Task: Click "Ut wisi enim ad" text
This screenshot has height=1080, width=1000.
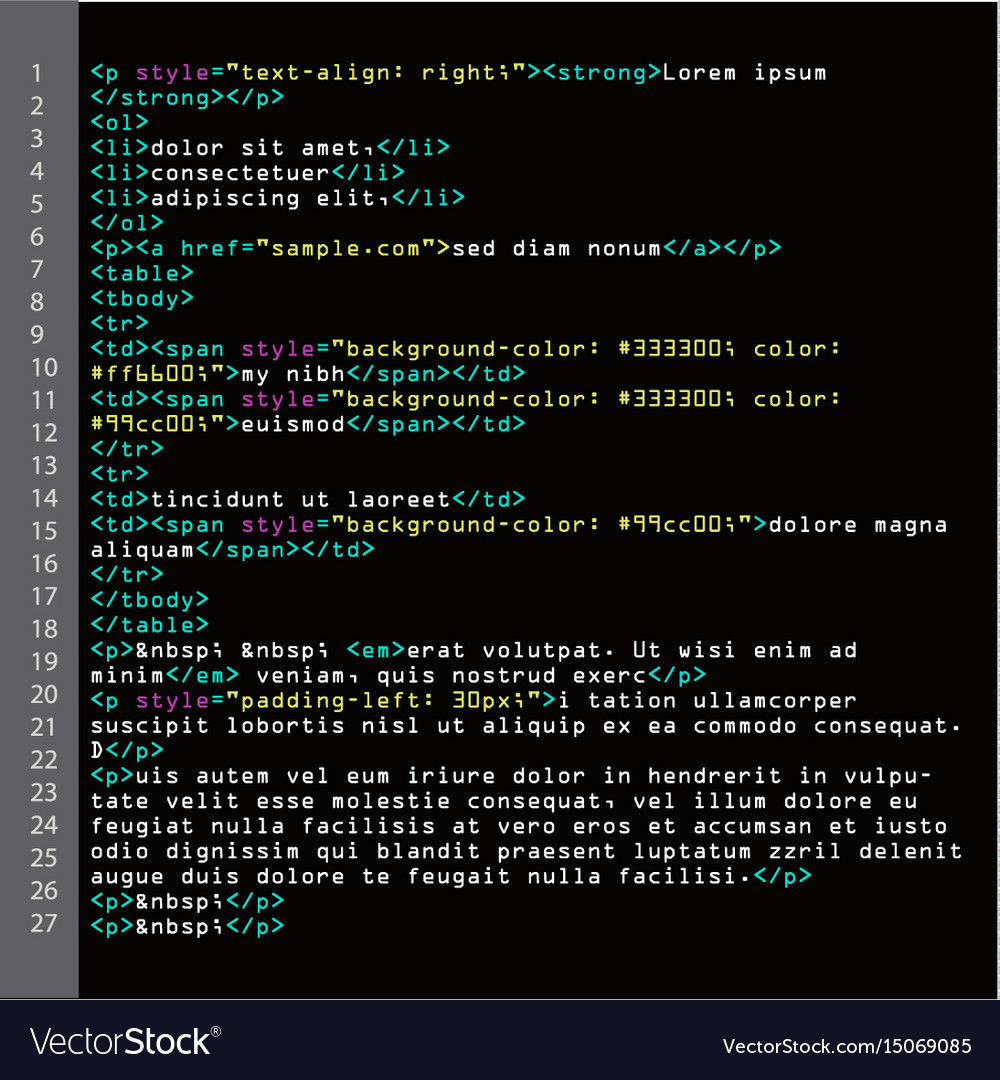Action: point(744,650)
